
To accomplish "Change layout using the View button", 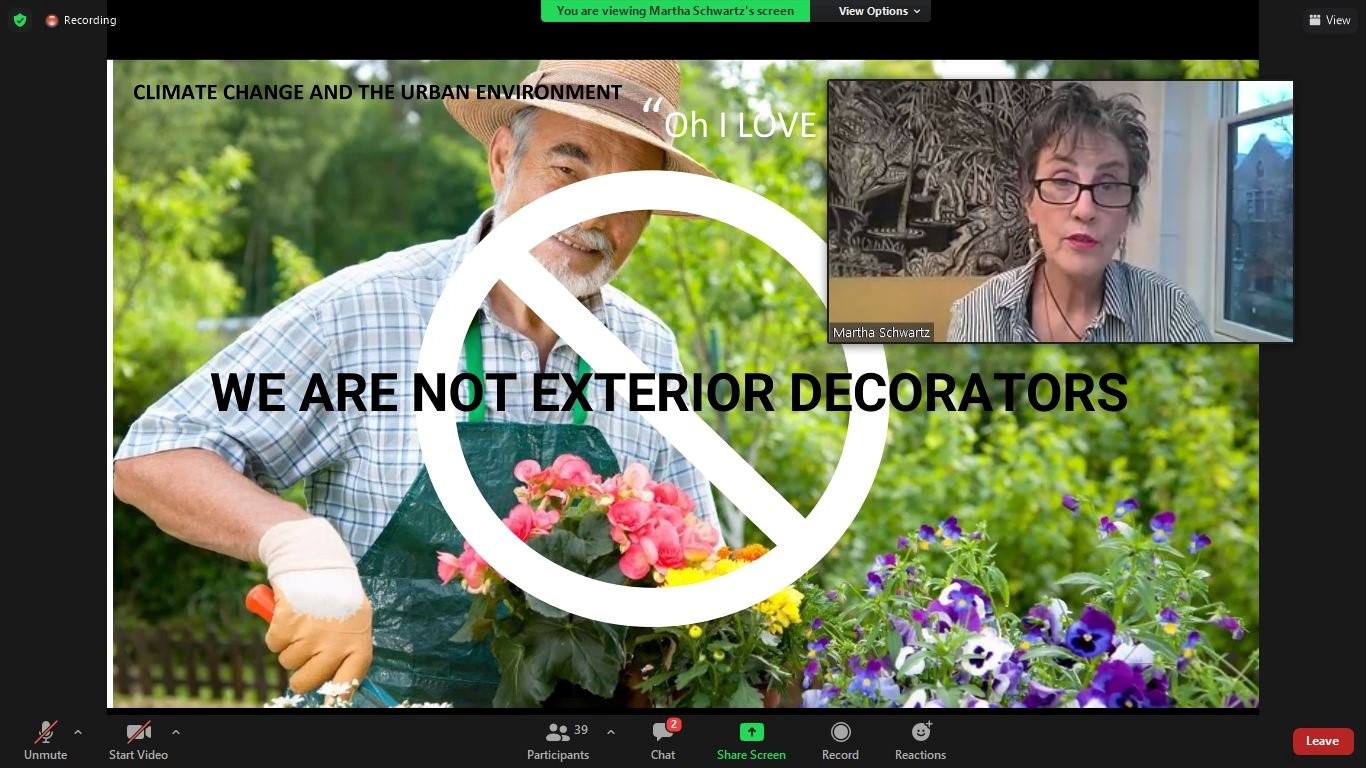I will (1329, 20).
